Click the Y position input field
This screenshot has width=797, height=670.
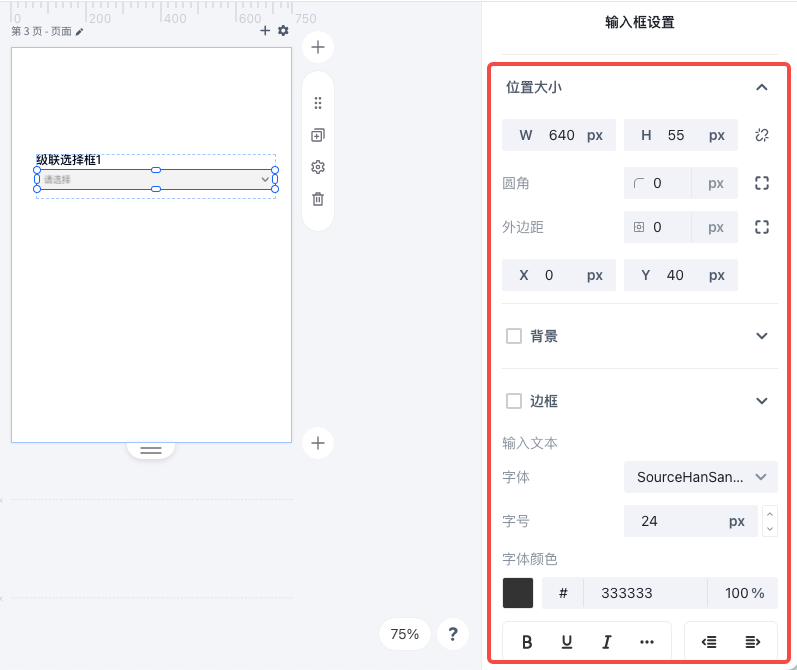(681, 275)
